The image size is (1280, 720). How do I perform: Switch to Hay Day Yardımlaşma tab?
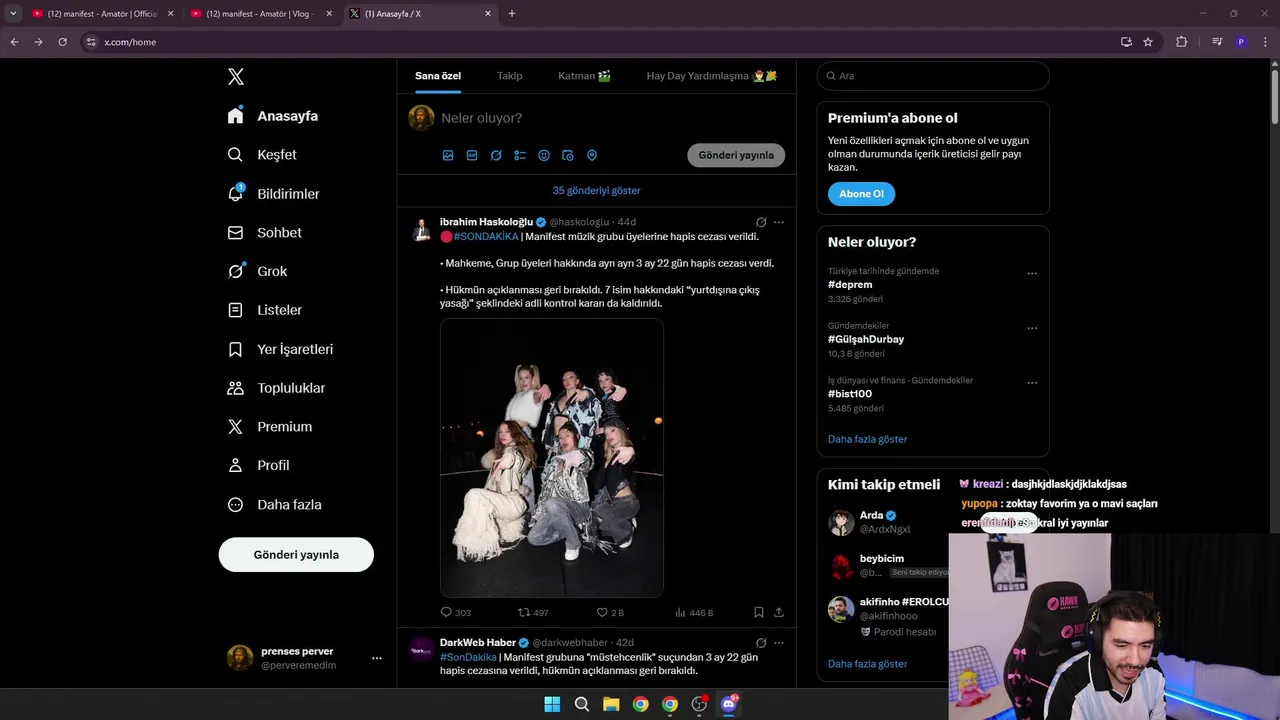click(x=712, y=76)
